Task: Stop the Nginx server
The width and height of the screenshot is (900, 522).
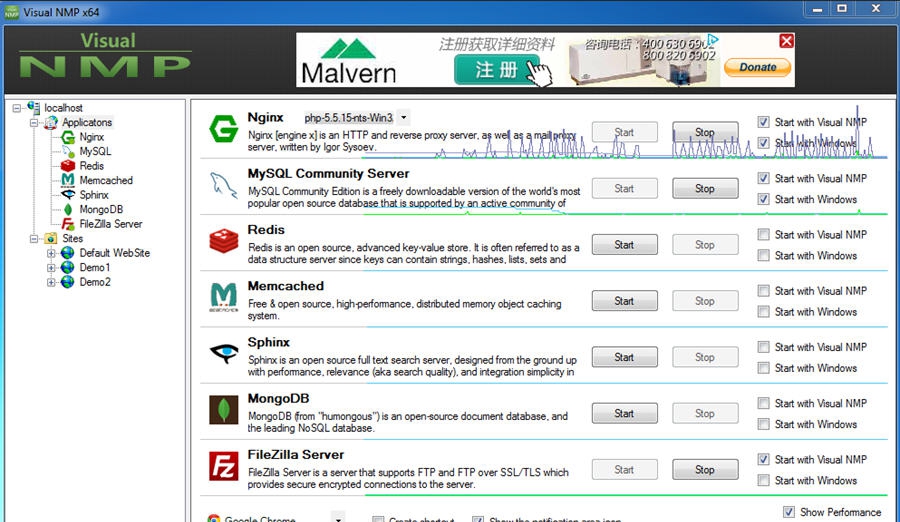Action: (x=705, y=132)
